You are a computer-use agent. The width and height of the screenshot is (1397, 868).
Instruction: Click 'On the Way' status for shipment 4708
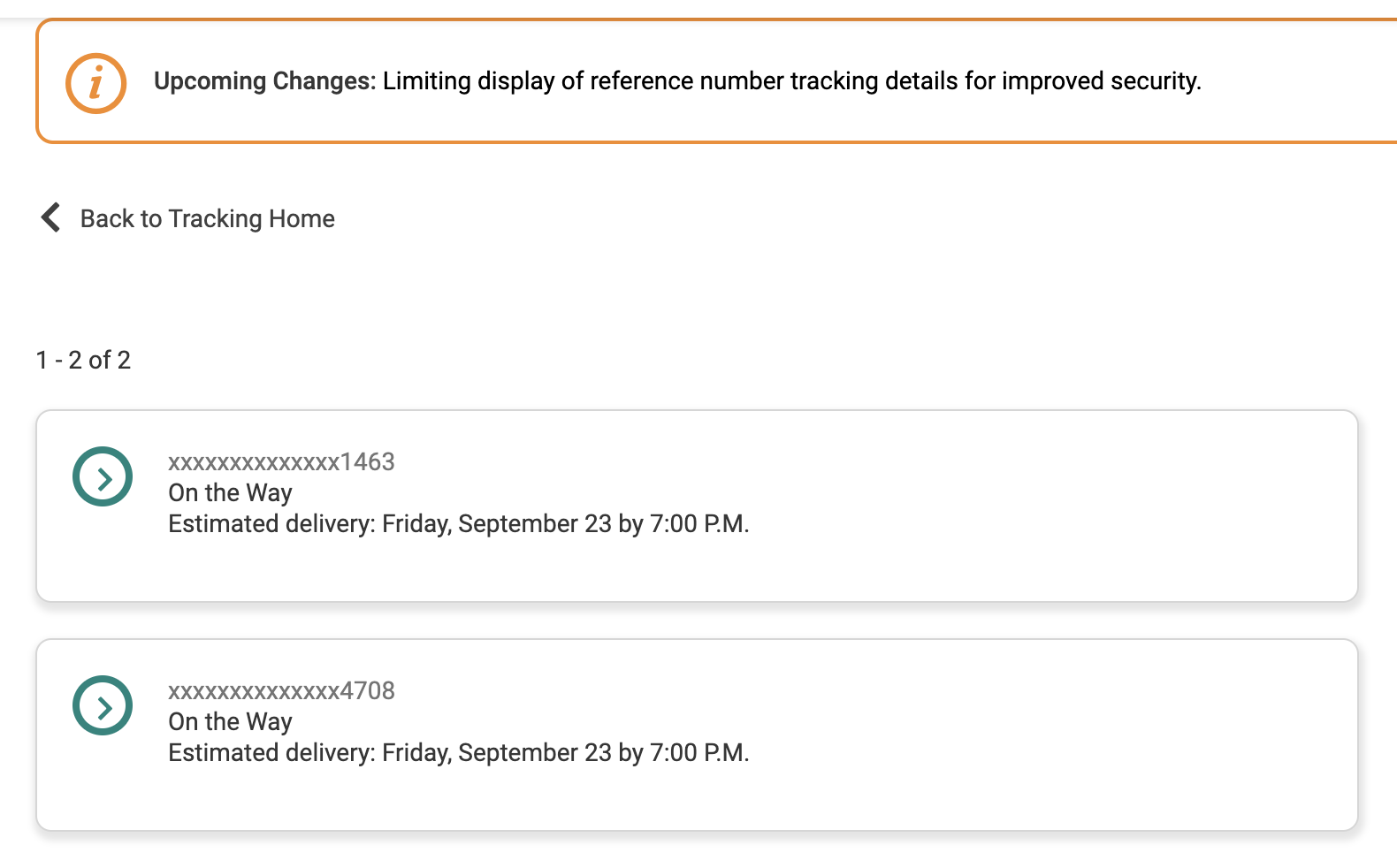point(230,721)
